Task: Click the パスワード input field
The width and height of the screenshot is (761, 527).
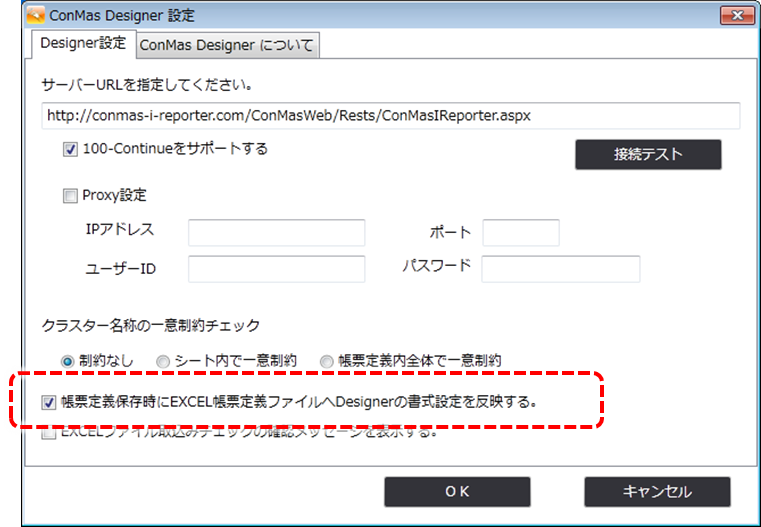Action: pyautogui.click(x=560, y=269)
